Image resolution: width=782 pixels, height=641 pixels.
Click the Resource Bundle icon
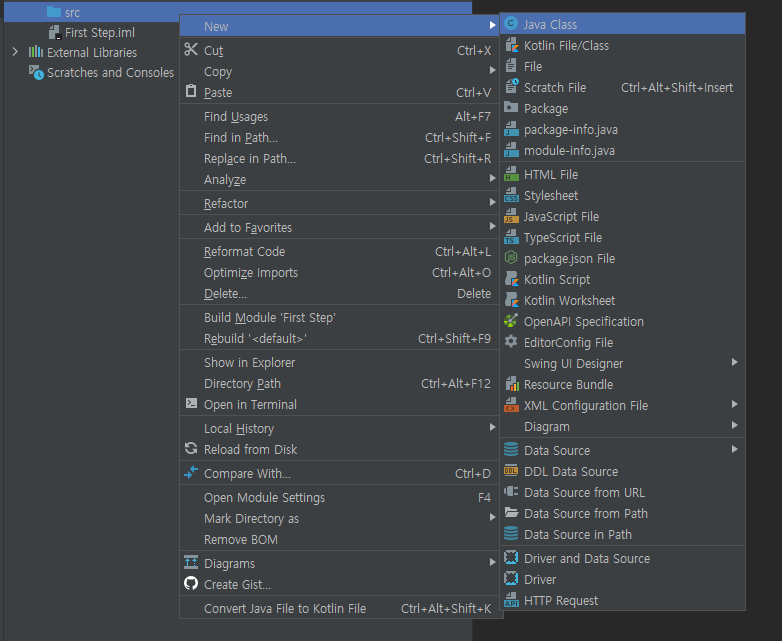(x=512, y=384)
